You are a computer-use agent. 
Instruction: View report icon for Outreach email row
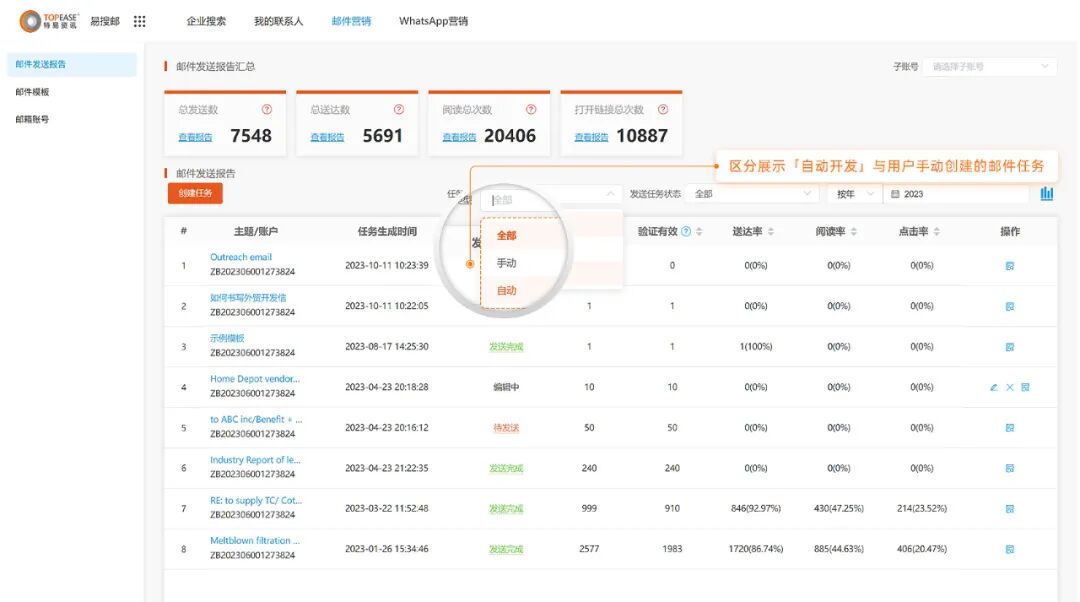click(1010, 266)
